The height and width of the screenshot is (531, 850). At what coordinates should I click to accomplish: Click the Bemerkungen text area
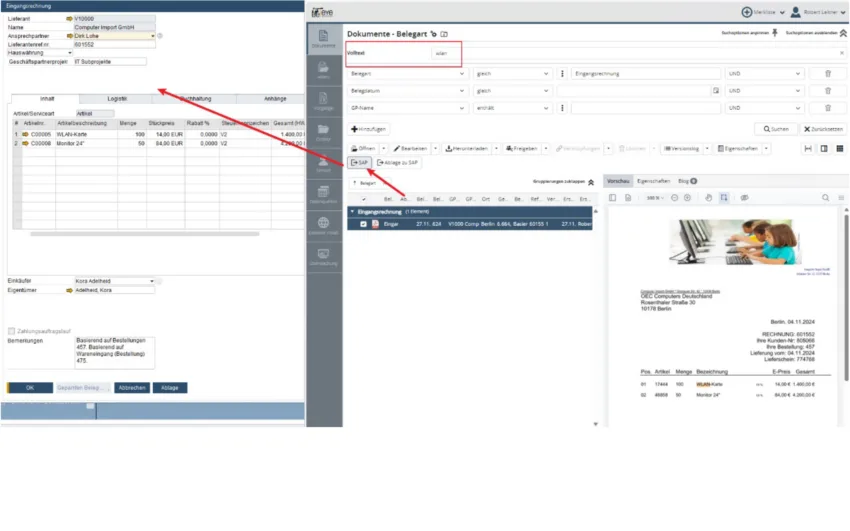(114, 353)
